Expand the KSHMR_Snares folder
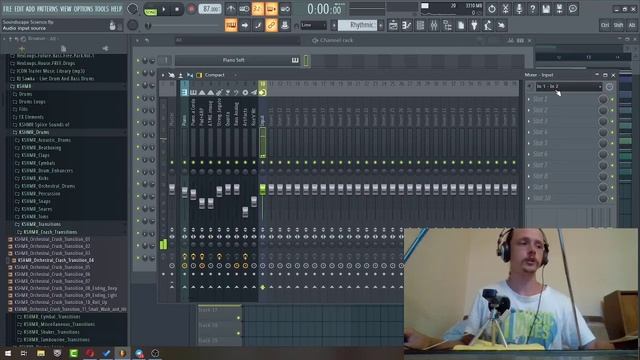 (x=36, y=209)
